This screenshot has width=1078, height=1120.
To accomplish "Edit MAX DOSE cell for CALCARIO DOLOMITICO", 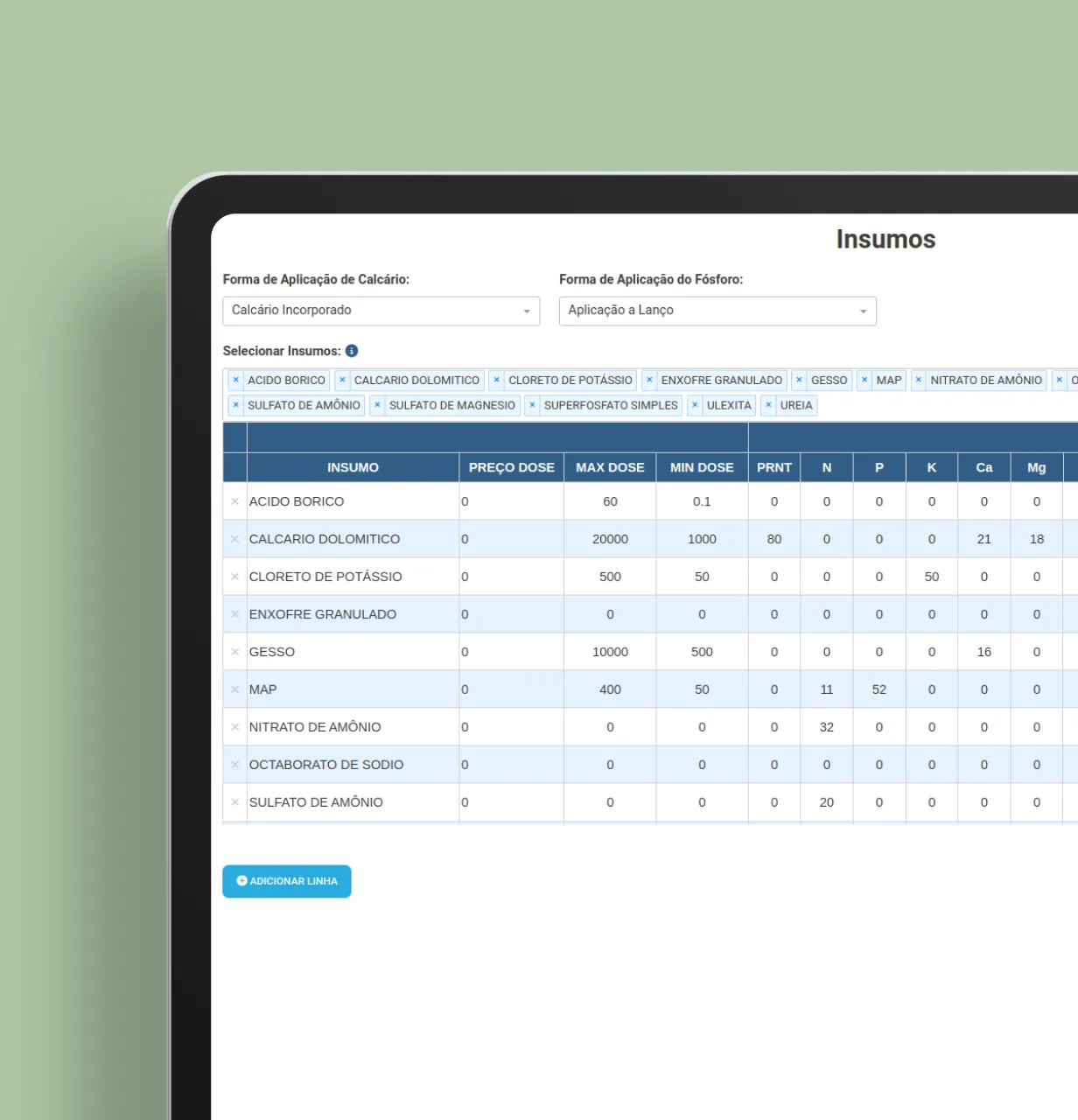I will [x=610, y=539].
